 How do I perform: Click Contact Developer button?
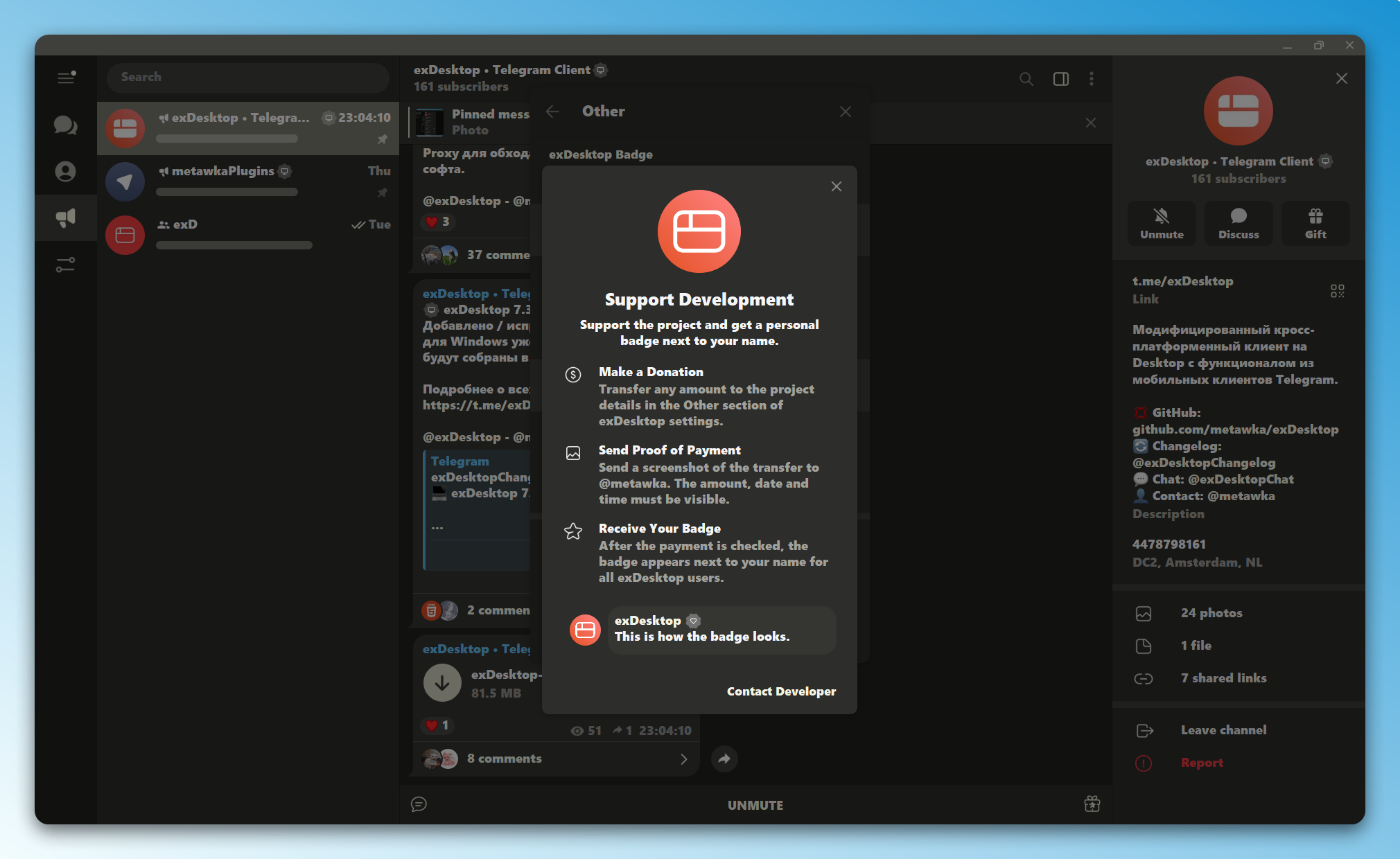[x=781, y=691]
